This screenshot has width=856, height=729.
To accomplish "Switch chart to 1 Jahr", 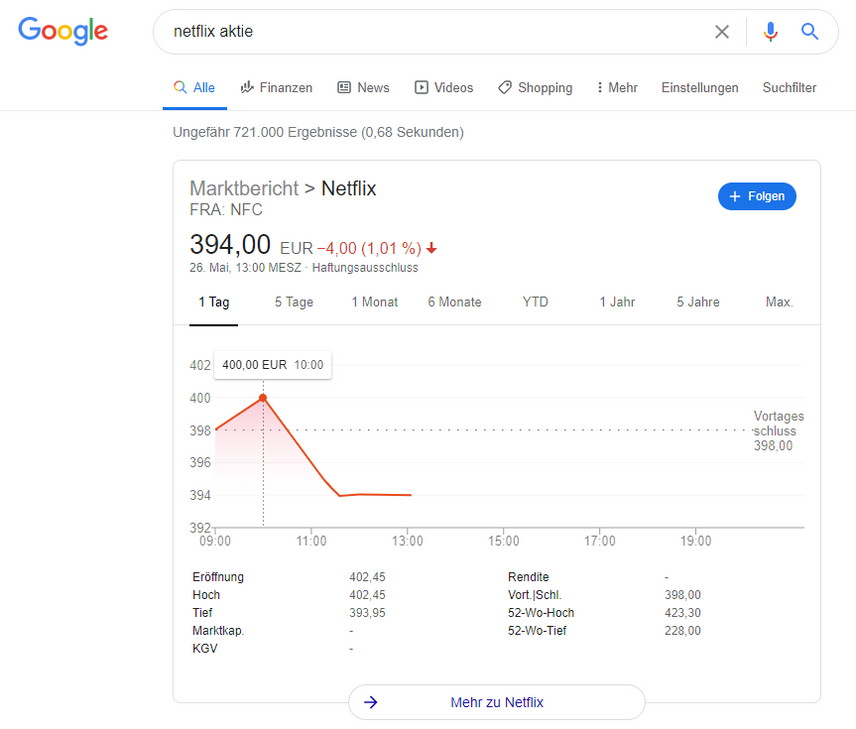I will click(x=617, y=302).
